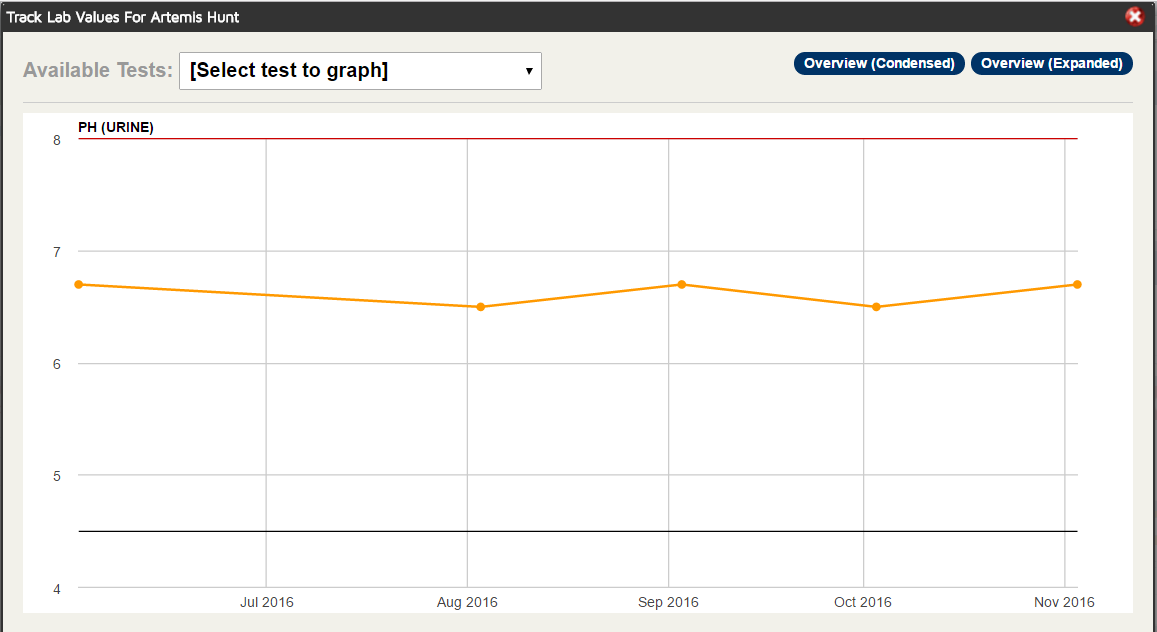Image resolution: width=1157 pixels, height=632 pixels.
Task: Click the Available Tests label
Action: pos(98,70)
